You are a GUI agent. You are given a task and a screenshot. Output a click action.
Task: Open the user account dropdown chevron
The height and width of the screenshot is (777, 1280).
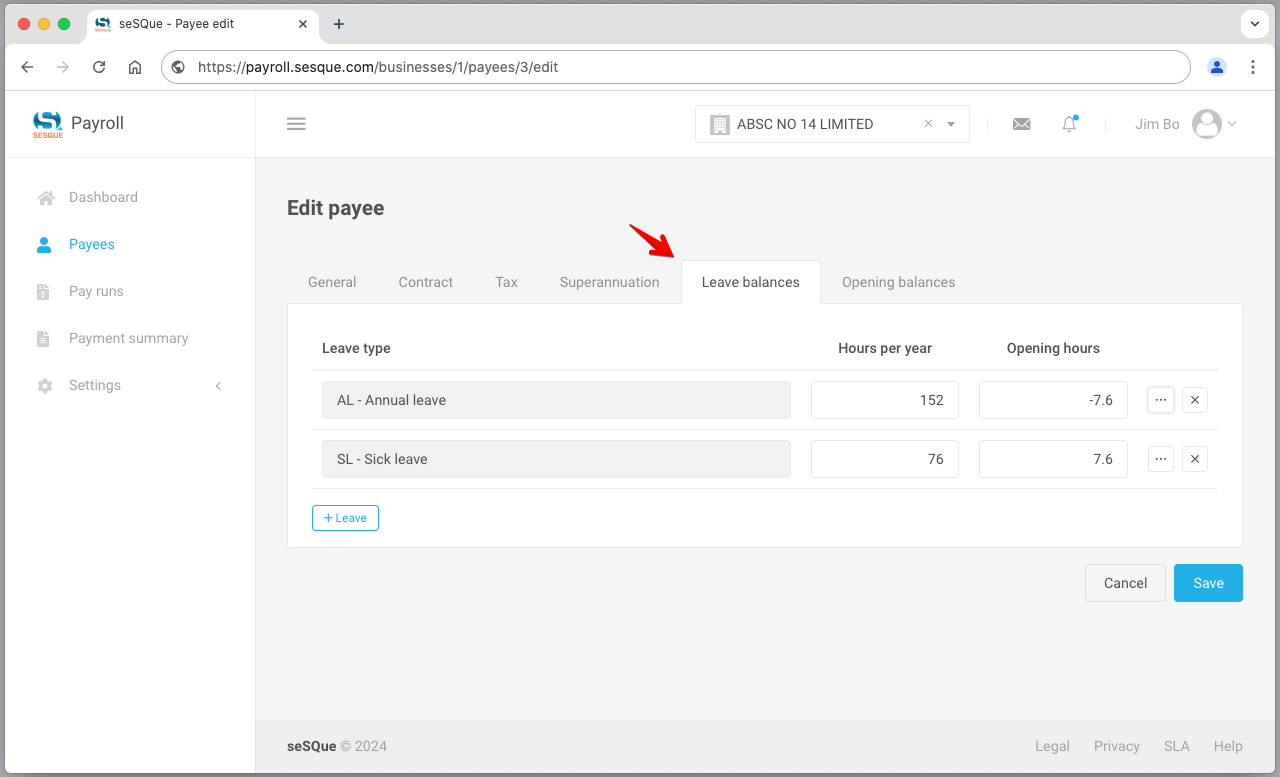[1232, 124]
